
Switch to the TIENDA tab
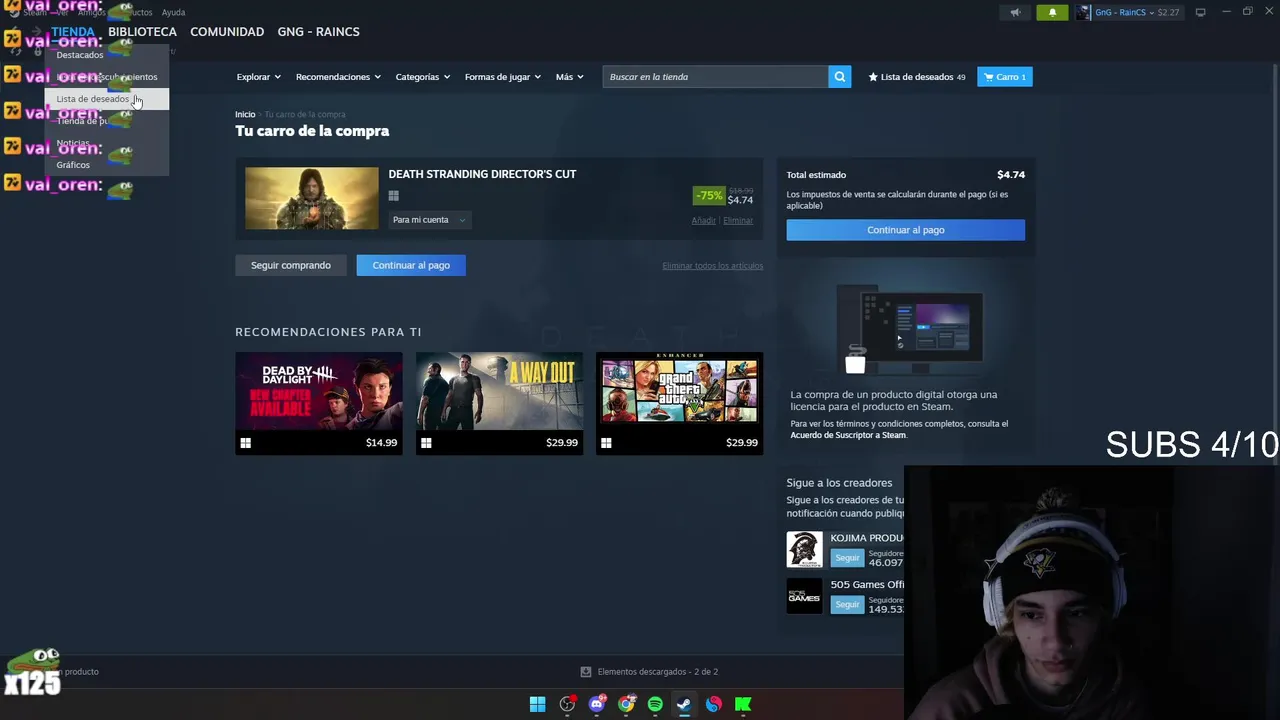[x=73, y=32]
